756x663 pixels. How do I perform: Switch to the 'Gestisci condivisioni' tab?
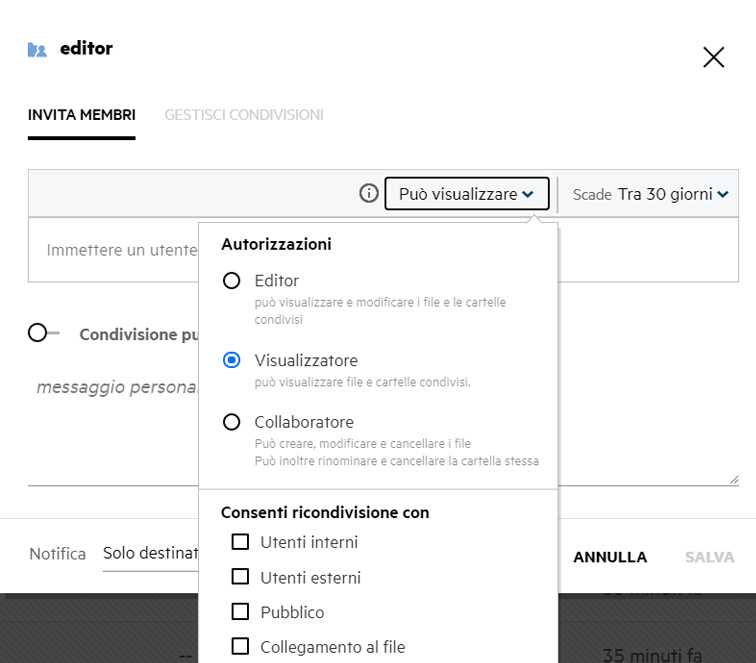coord(243,115)
